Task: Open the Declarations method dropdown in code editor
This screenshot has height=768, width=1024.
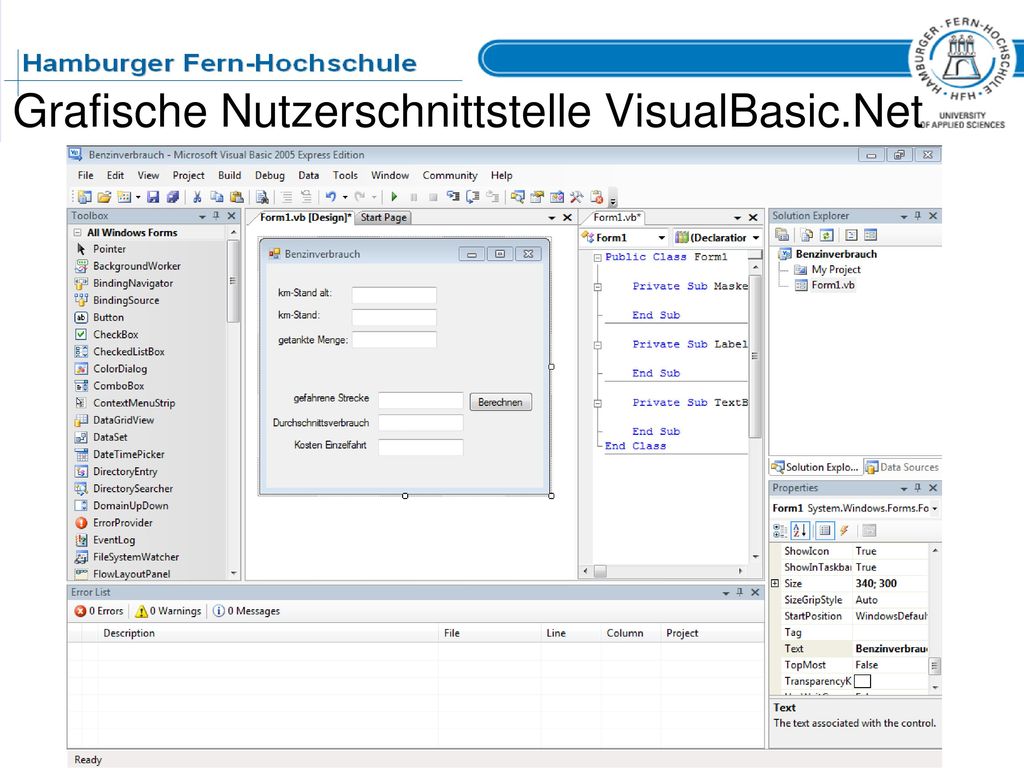Action: 756,238
